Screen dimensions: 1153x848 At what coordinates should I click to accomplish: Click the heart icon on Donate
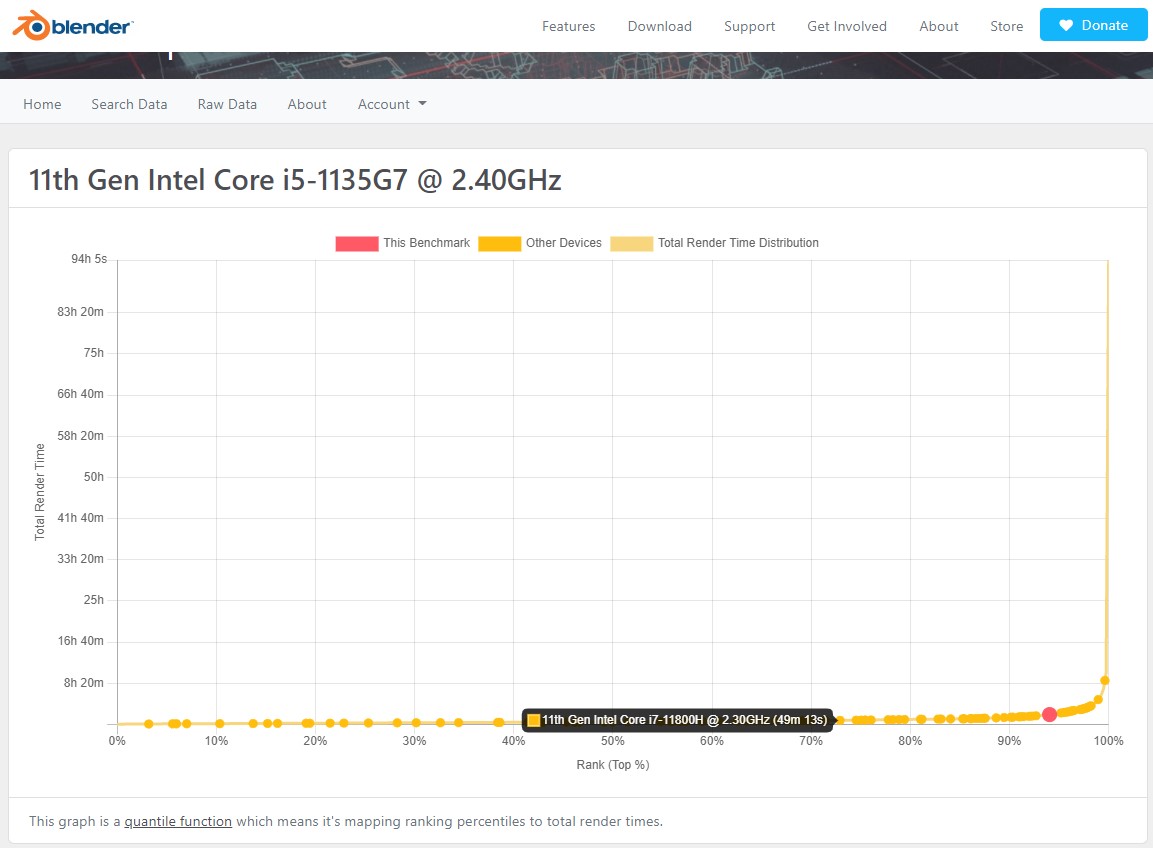[1065, 26]
